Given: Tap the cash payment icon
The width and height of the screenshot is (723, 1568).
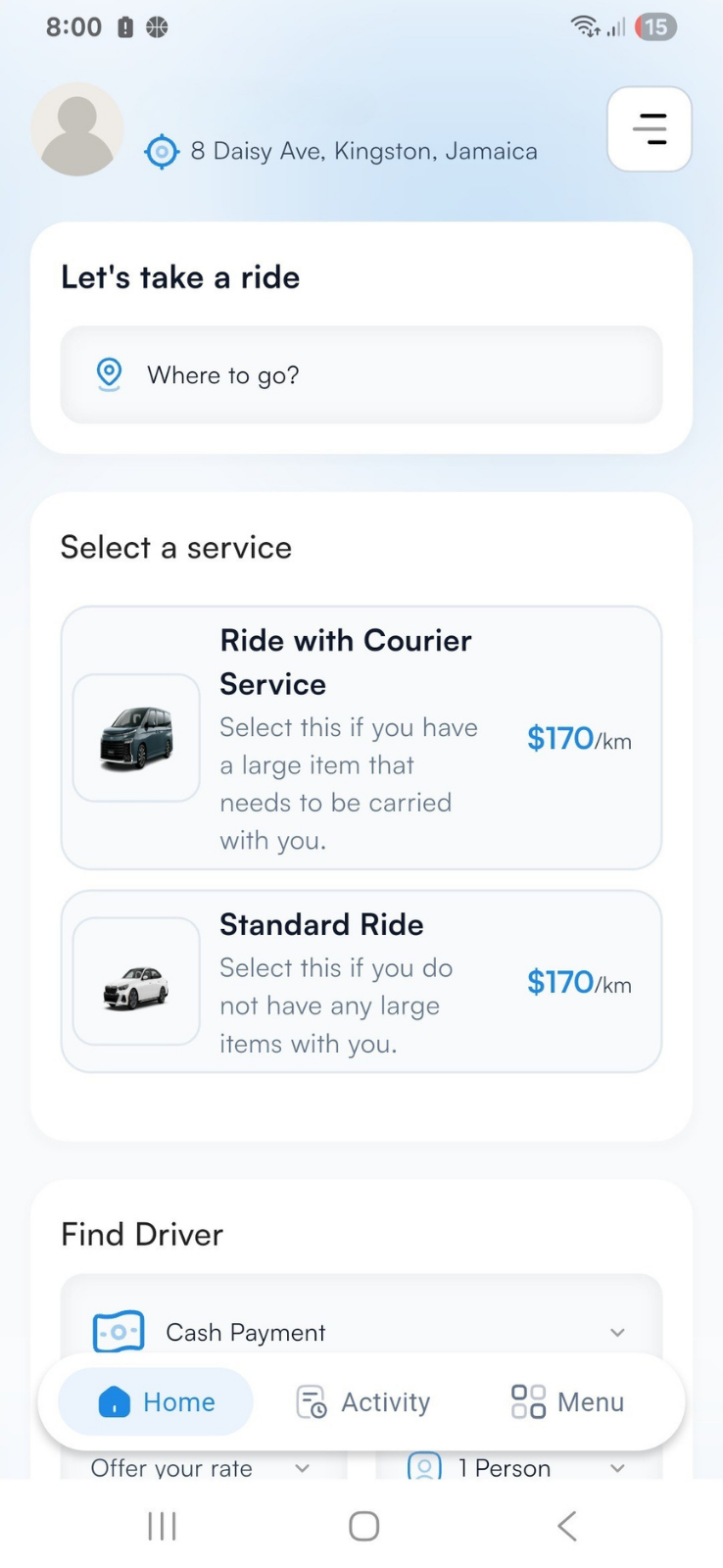Looking at the screenshot, I should point(119,1332).
